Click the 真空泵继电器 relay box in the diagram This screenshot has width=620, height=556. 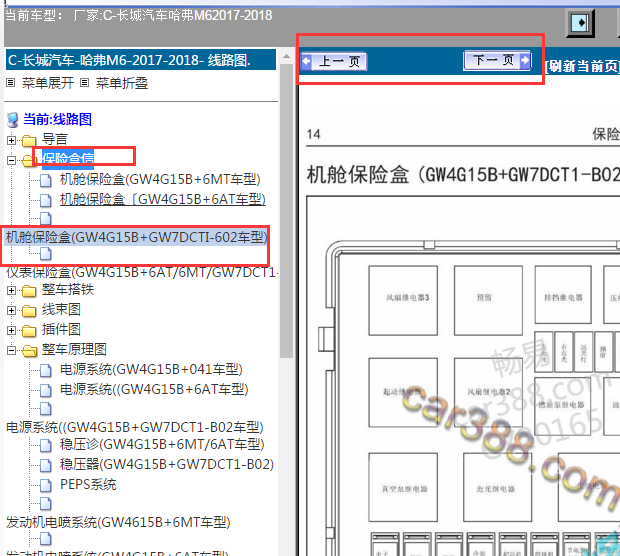tap(403, 487)
